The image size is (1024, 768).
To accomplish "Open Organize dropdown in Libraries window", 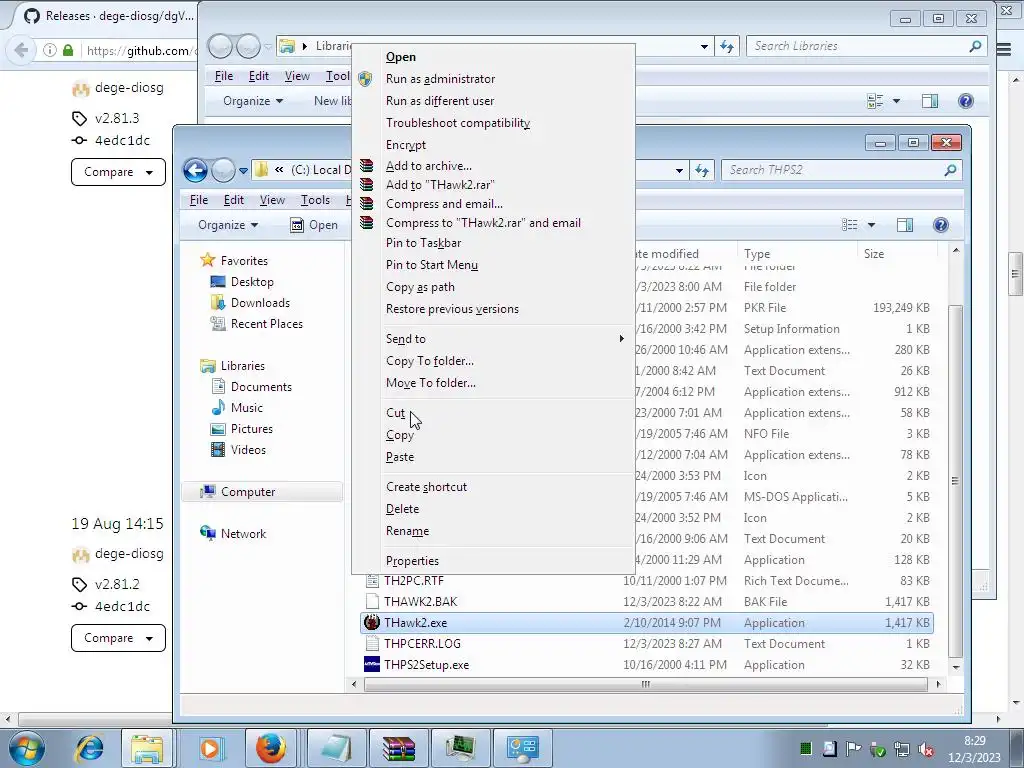I will pyautogui.click(x=252, y=101).
